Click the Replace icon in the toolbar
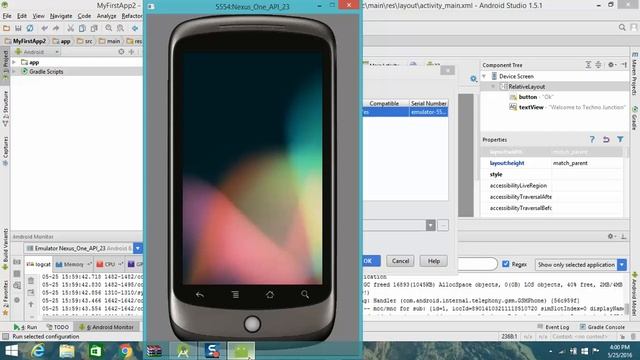The width and height of the screenshot is (640, 360). [x=120, y=28]
